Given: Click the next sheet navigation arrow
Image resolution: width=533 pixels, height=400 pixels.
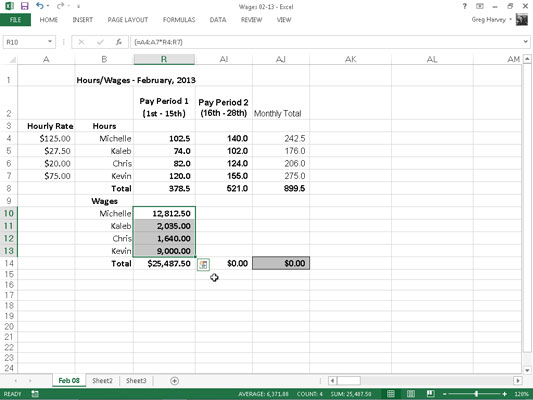Looking at the screenshot, I should click(30, 381).
